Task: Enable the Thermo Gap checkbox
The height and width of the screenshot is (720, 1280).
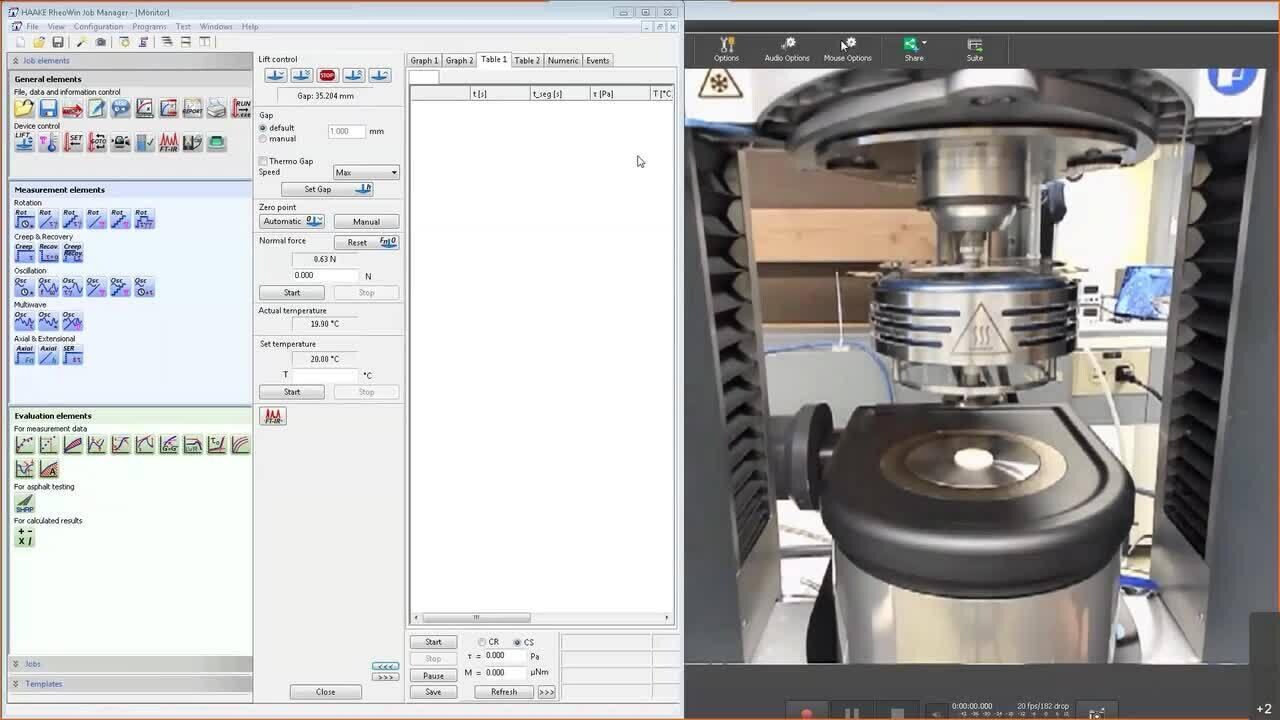Action: point(263,161)
